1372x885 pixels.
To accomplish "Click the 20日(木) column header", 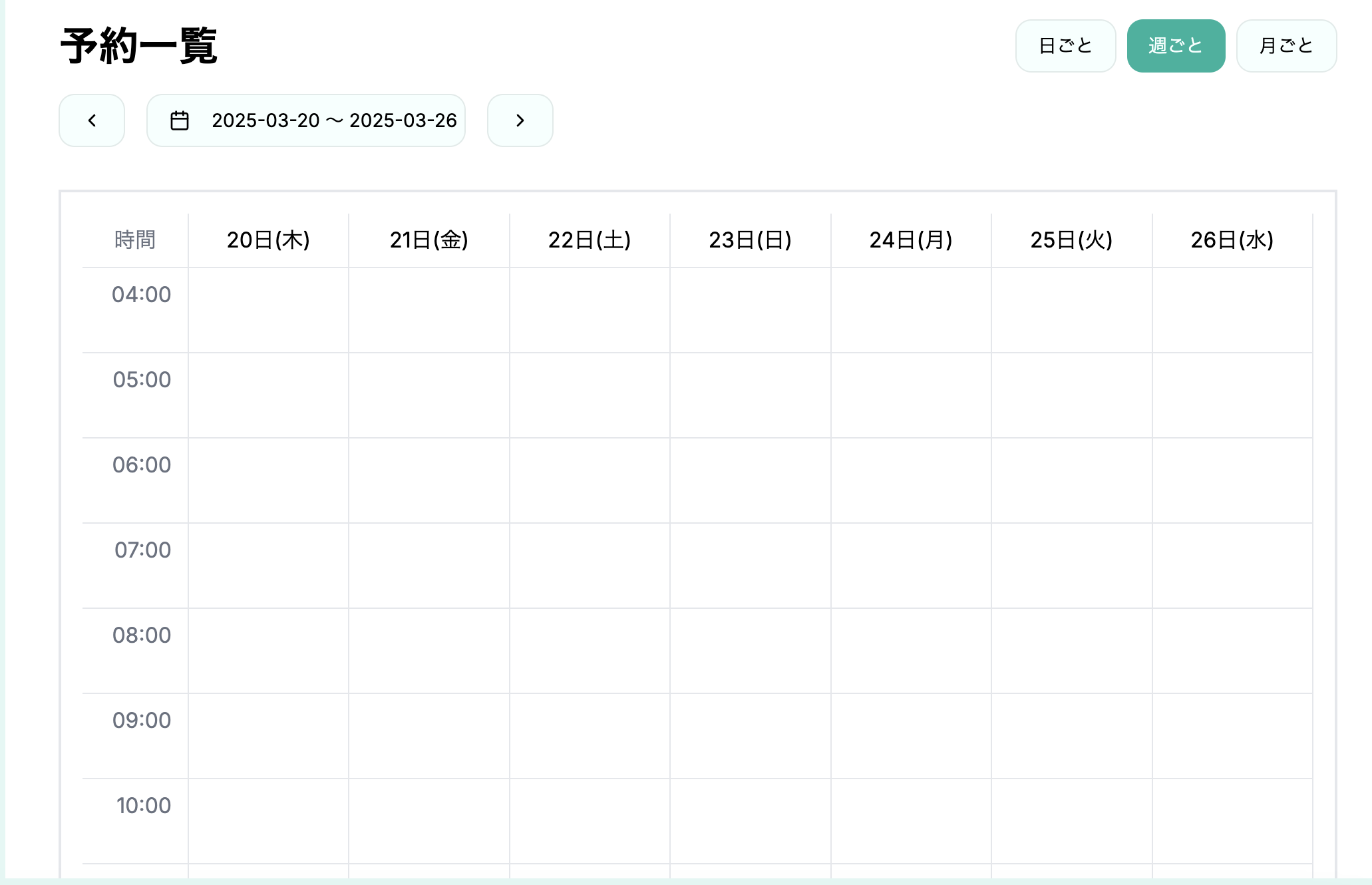I will (268, 240).
